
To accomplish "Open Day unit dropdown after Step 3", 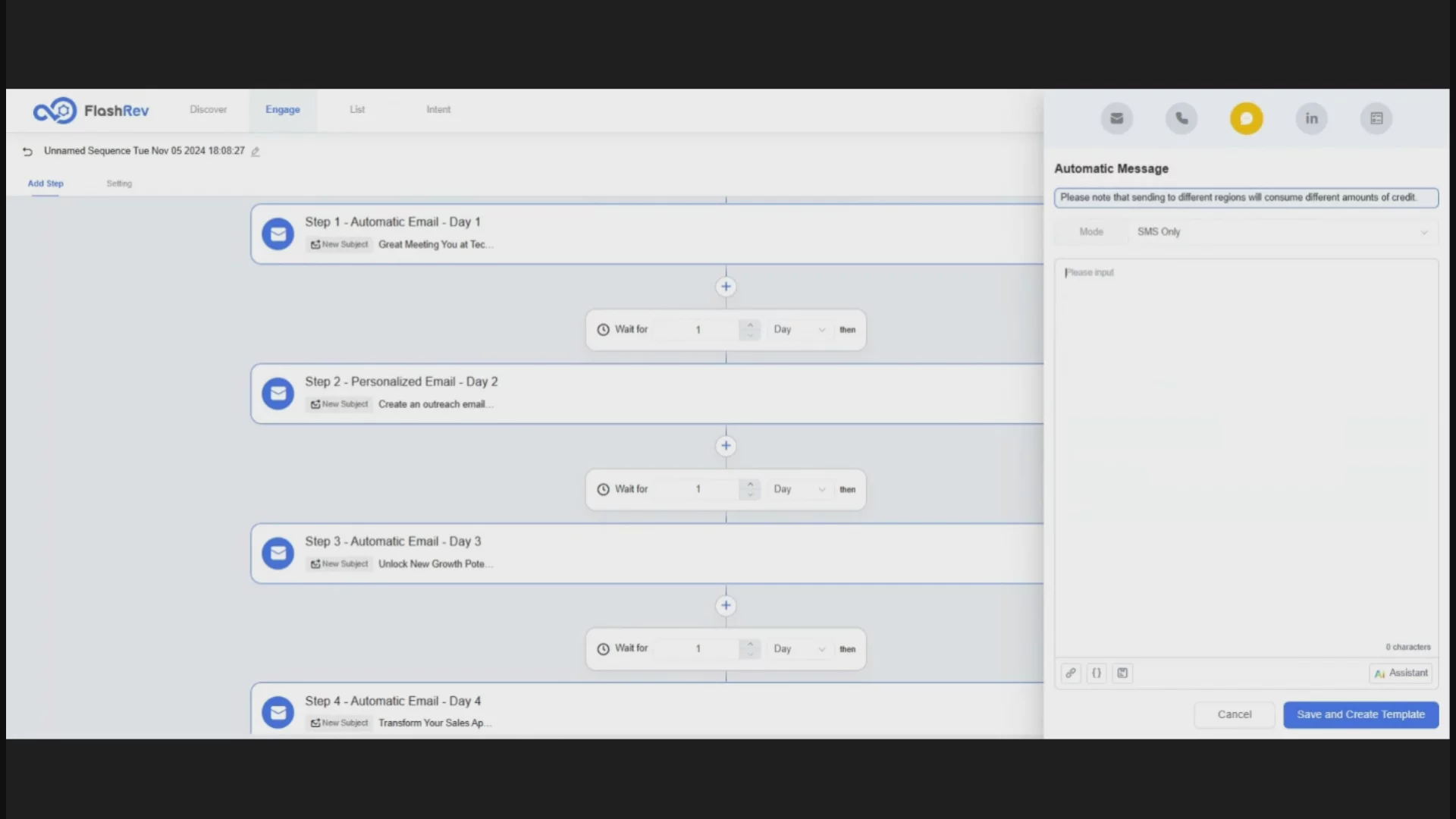I will (x=799, y=649).
